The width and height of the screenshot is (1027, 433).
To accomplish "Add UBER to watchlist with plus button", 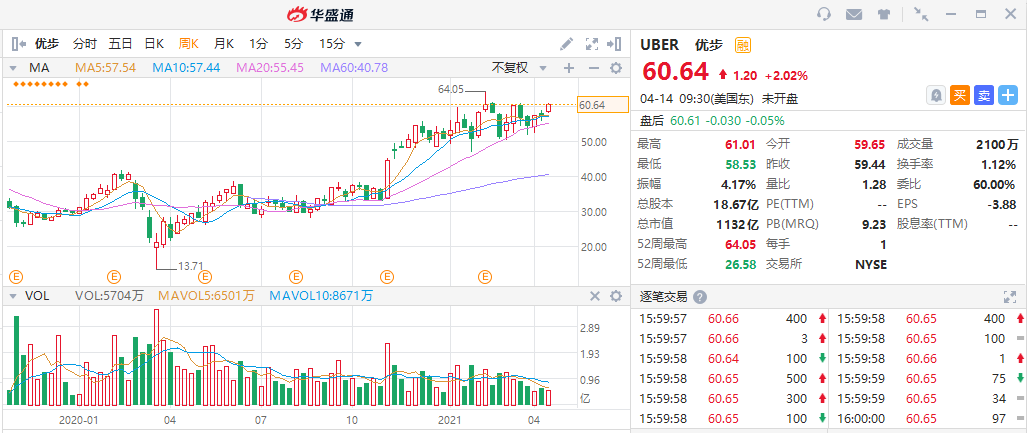I will (1008, 95).
